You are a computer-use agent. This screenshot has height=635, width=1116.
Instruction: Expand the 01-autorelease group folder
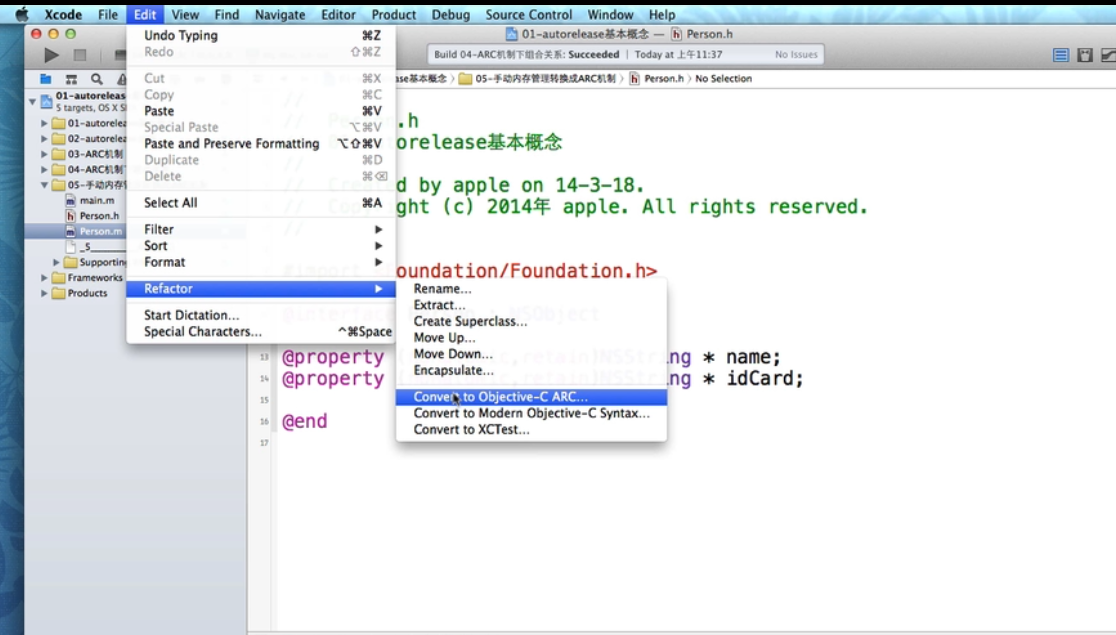point(44,123)
